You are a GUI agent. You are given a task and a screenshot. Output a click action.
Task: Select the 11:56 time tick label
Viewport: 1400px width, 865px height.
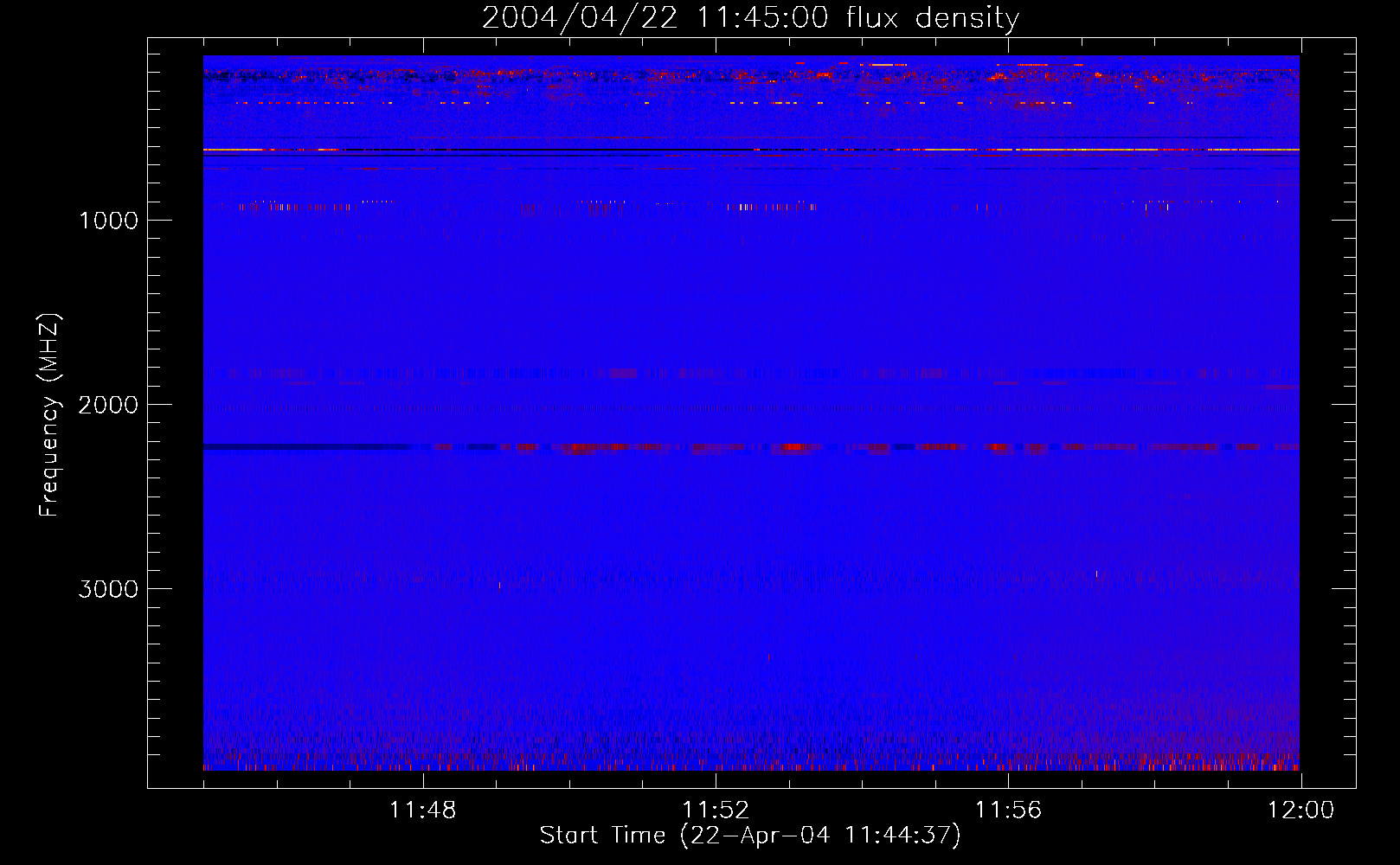(1008, 811)
